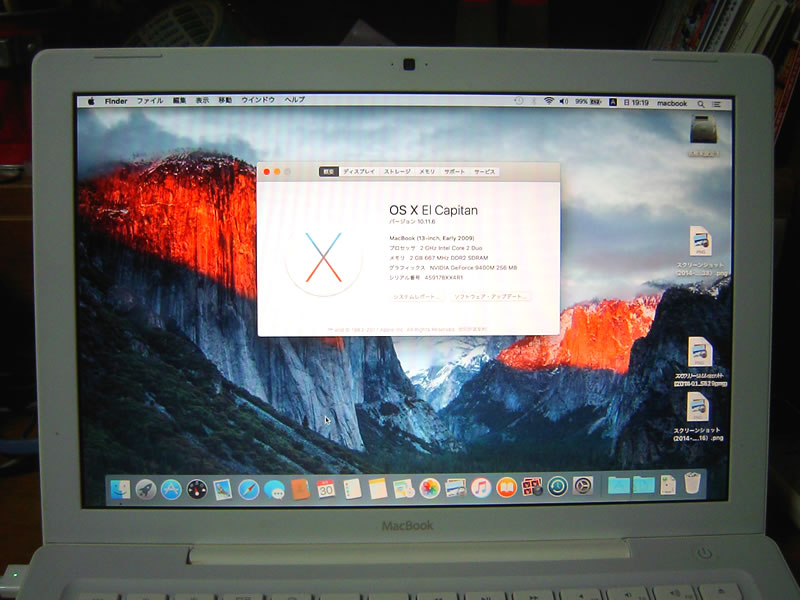Click Wi-Fi status icon in menu bar

[x=548, y=101]
